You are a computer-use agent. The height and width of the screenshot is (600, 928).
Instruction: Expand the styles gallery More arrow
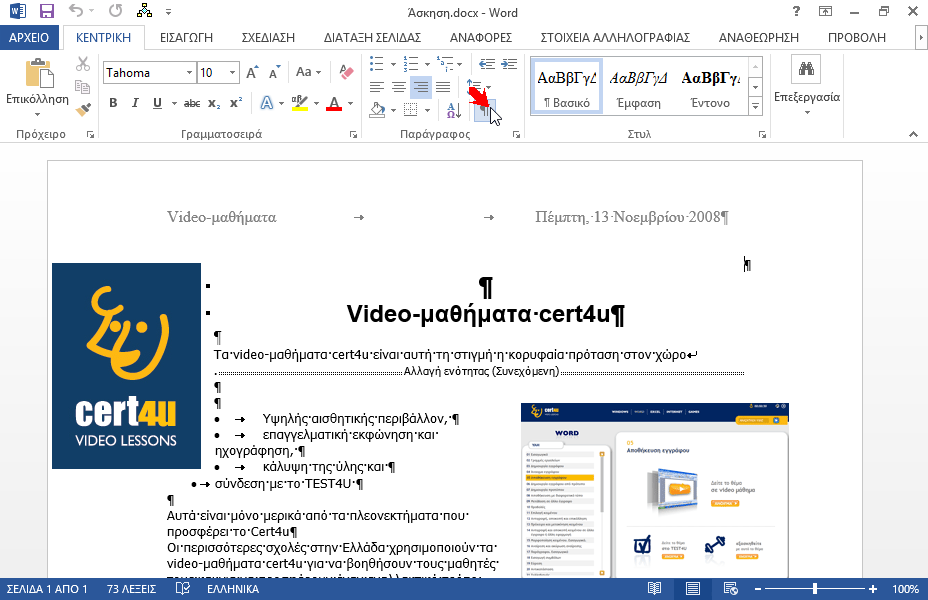755,107
